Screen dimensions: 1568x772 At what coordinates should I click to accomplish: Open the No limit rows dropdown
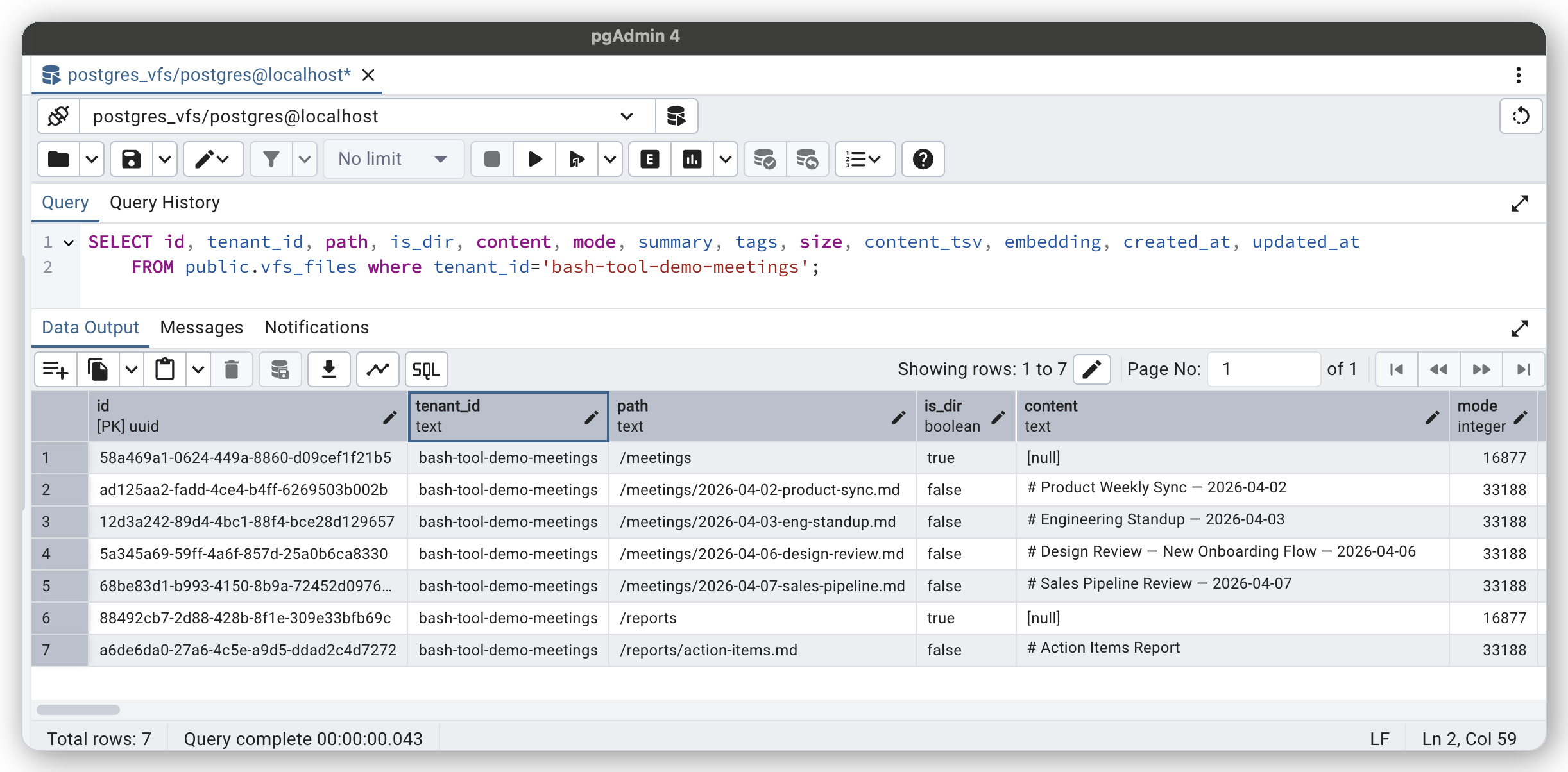(393, 159)
